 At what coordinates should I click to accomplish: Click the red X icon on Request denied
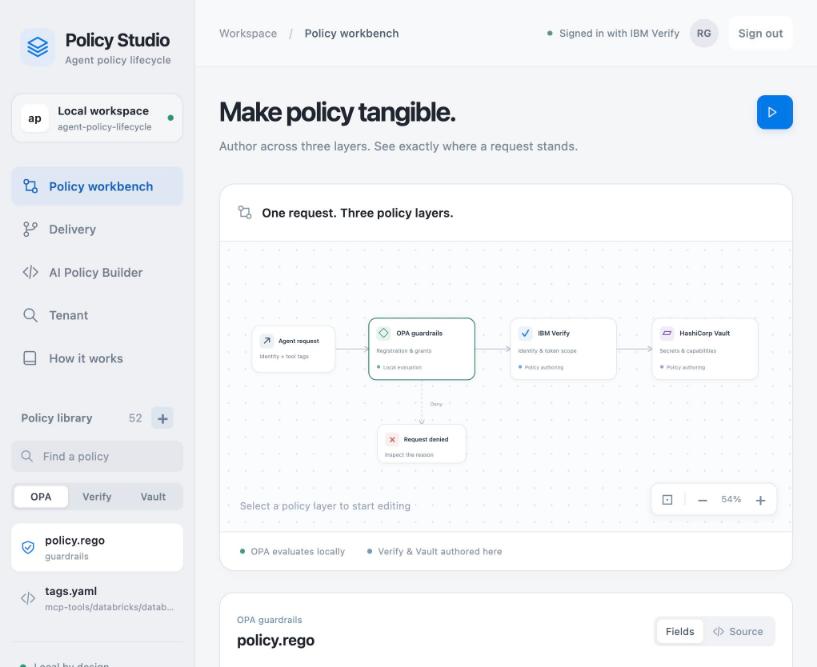(392, 439)
